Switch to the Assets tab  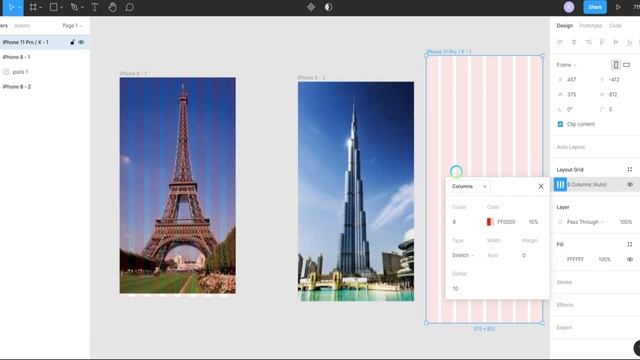(x=22, y=26)
